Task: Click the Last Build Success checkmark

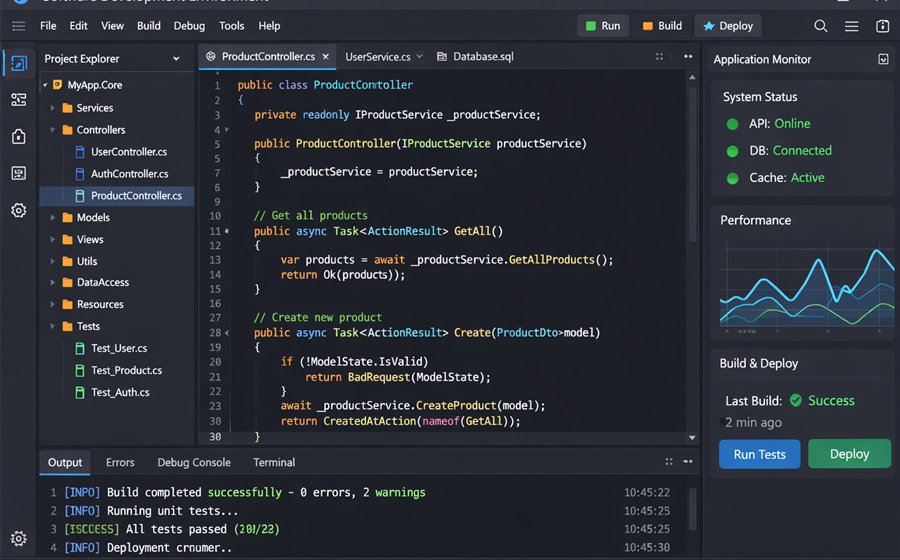Action: 796,400
